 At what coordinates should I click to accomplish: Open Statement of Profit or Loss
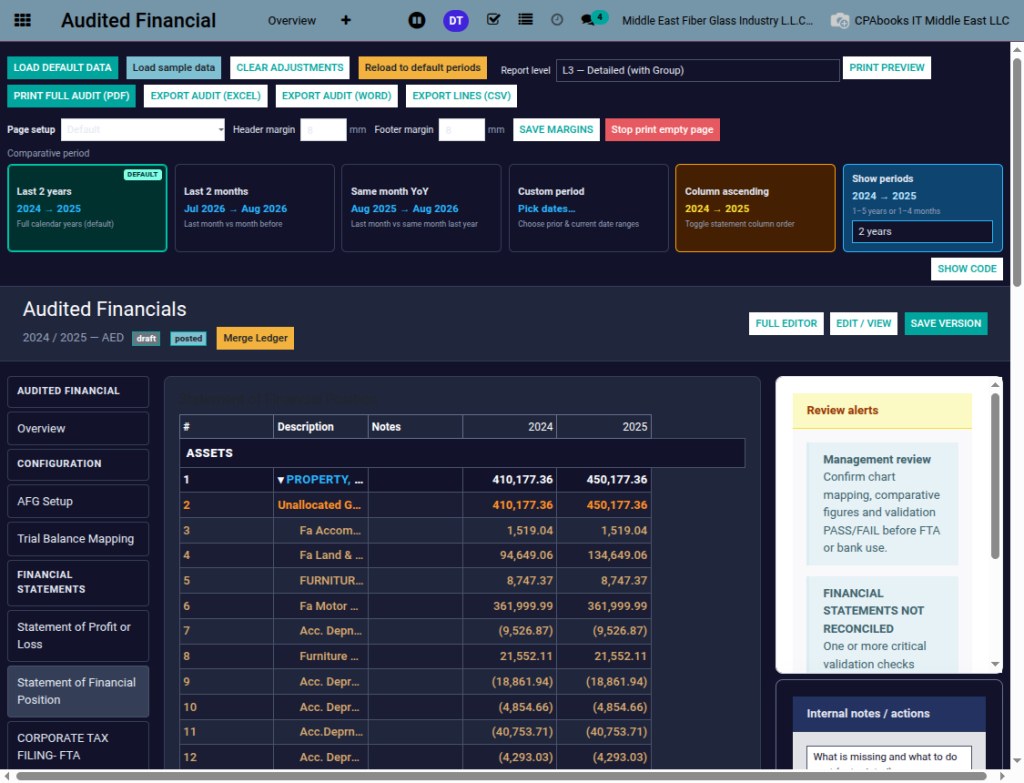[x=78, y=635]
